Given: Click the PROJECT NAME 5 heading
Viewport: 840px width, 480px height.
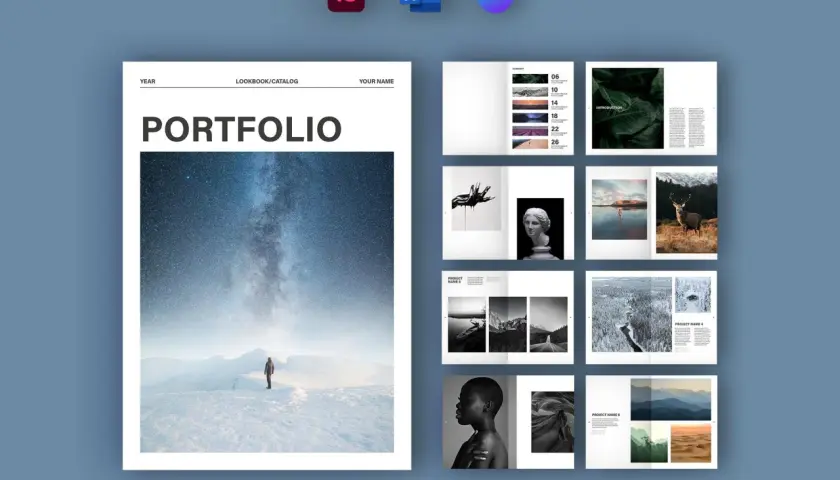Looking at the screenshot, I should coord(606,415).
